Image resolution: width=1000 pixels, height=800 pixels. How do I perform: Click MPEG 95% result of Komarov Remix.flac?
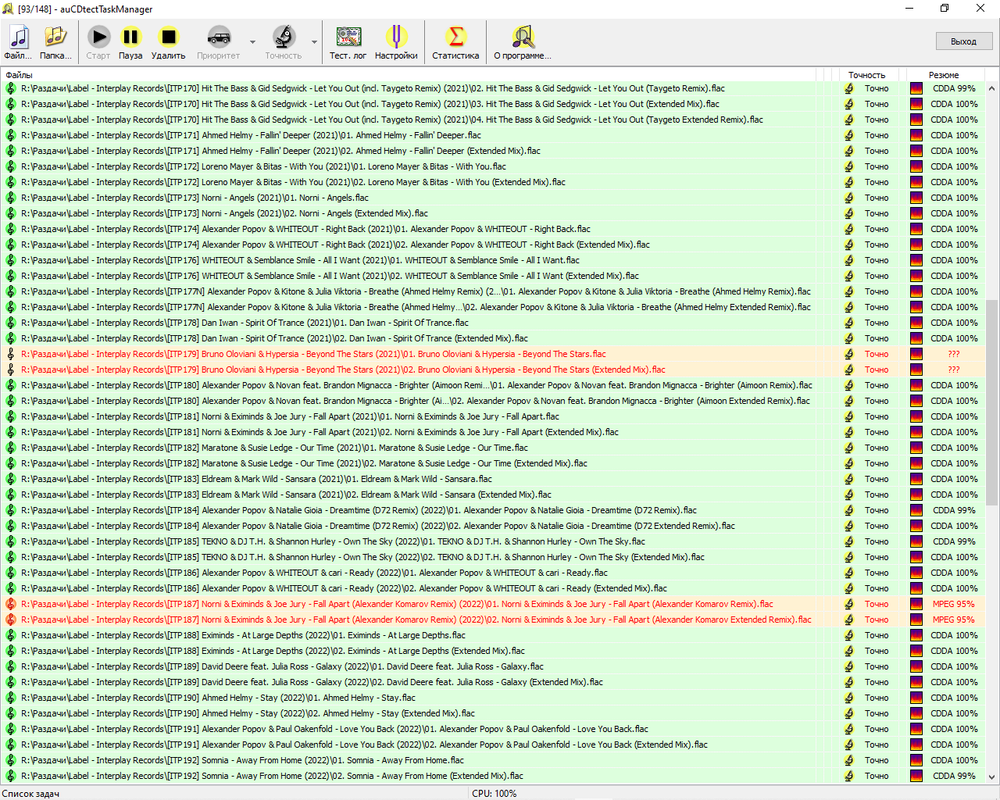(x=953, y=604)
